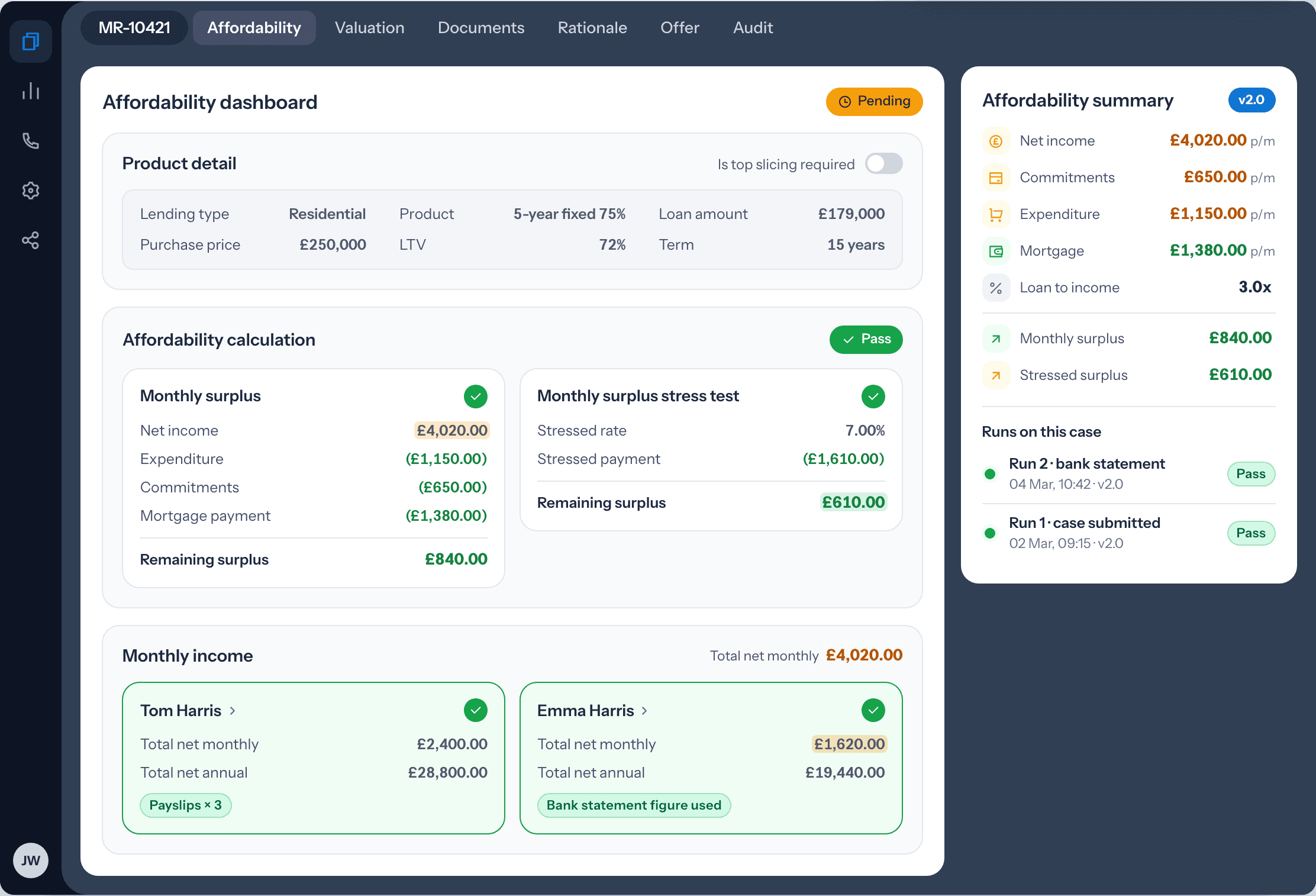Click the Monthly surplus arrow icon
1316x896 pixels.
coord(996,339)
